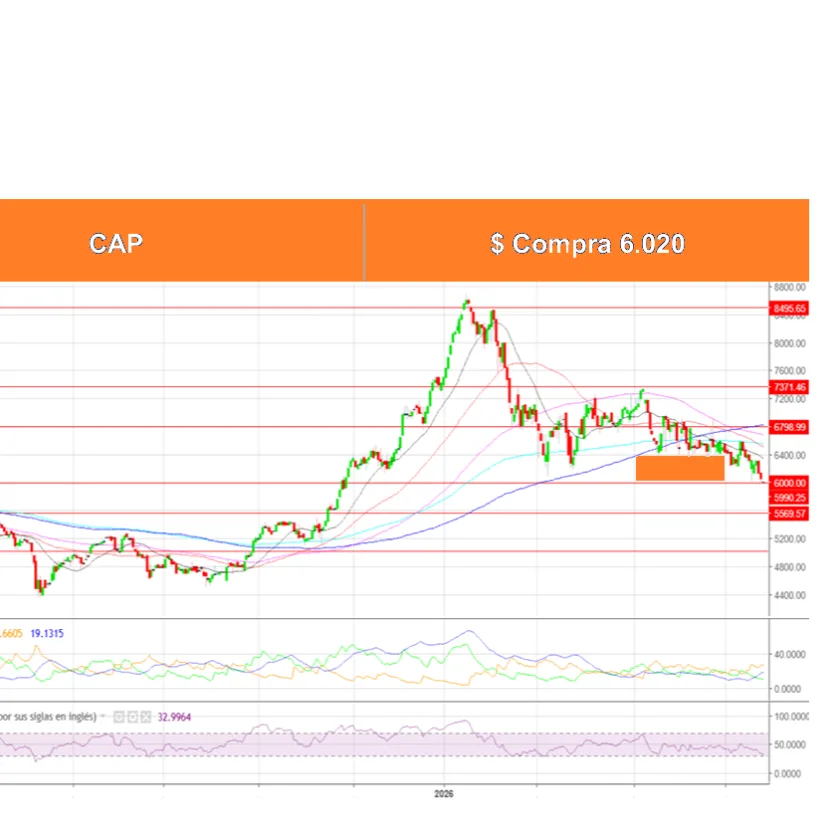This screenshot has height=840, width=840.
Task: Click the CAP header cell
Action: (181, 241)
